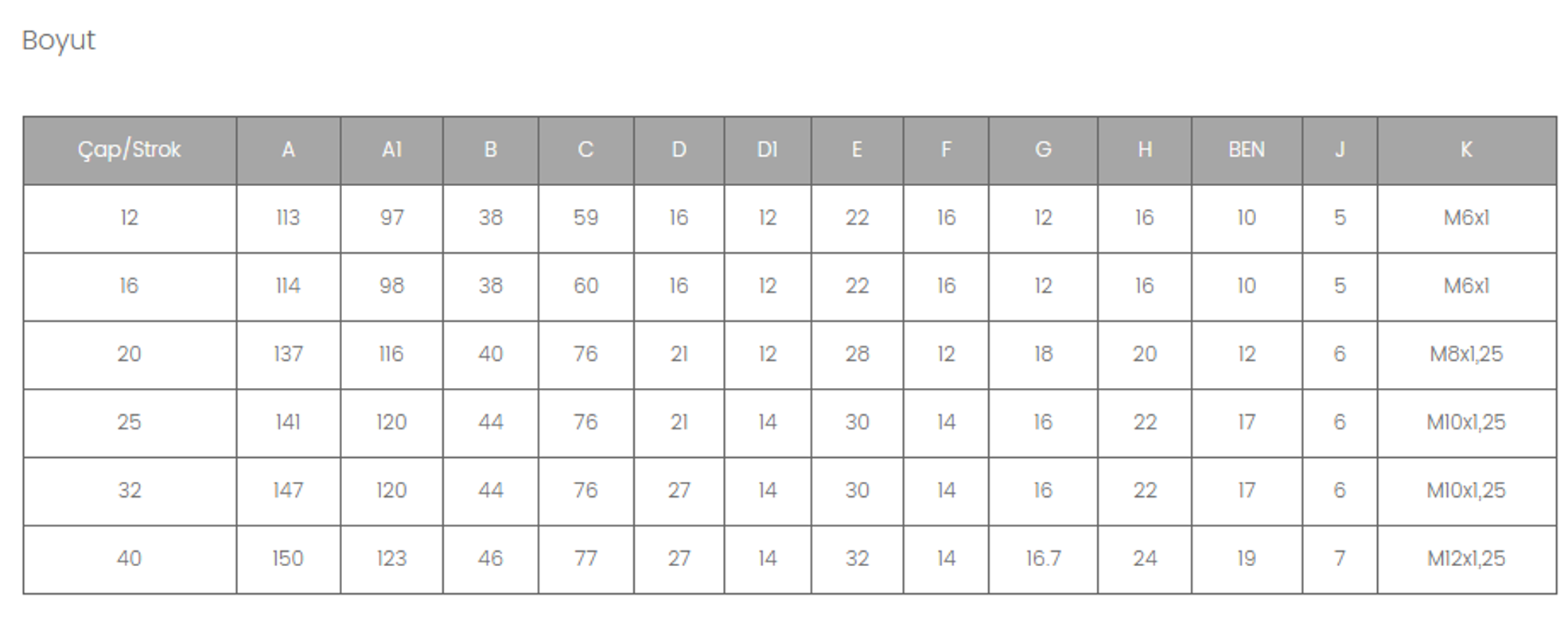Image resolution: width=1568 pixels, height=617 pixels.
Task: Select the cell showing 59
Action: pyautogui.click(x=586, y=218)
